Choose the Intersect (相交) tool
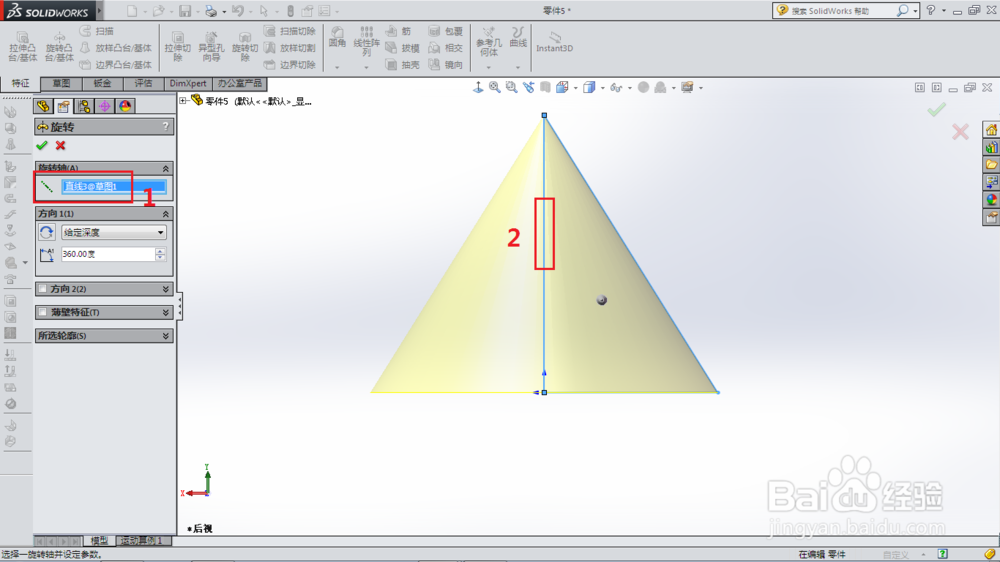 (x=445, y=48)
